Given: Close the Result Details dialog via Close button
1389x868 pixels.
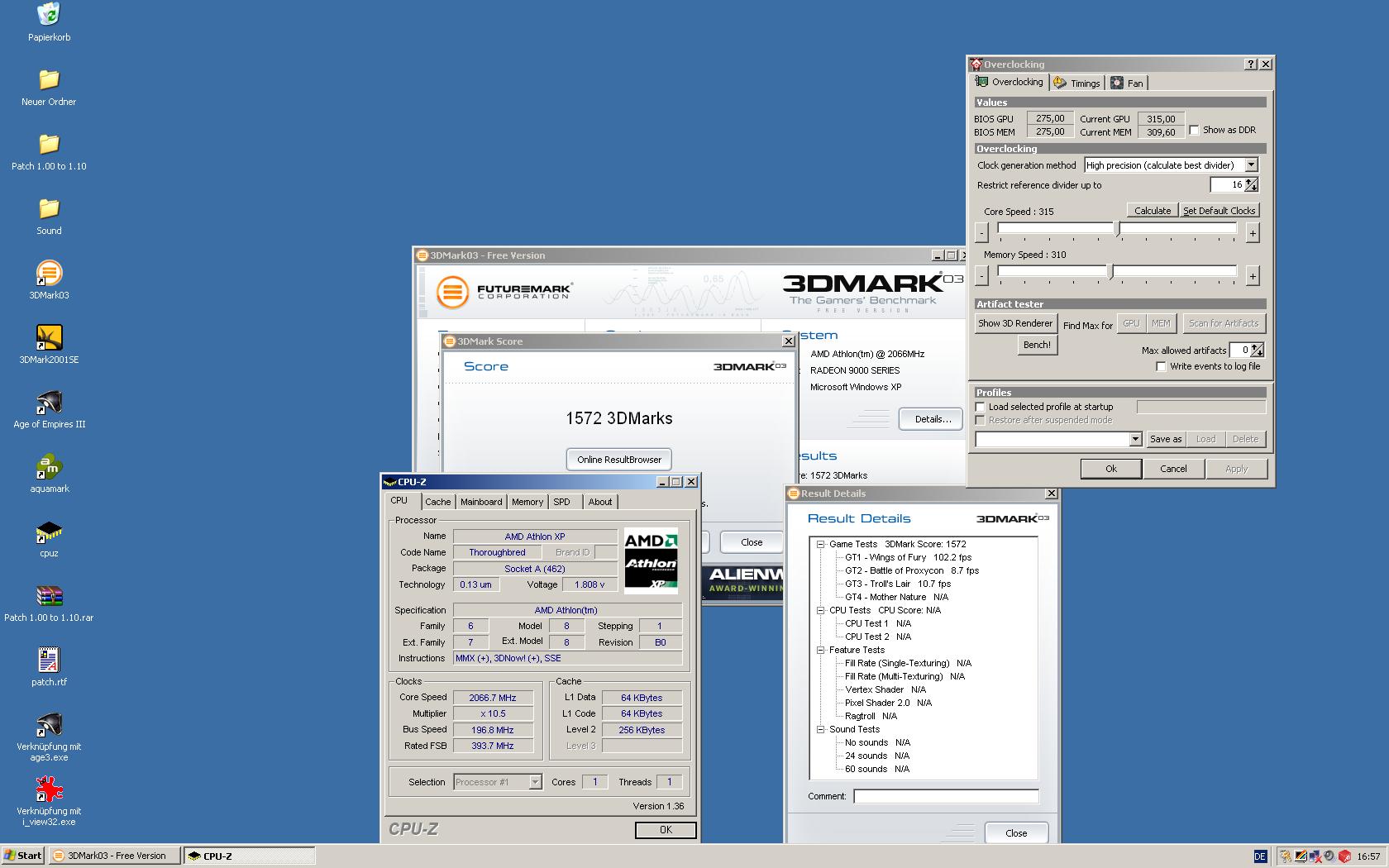Looking at the screenshot, I should pos(1016,833).
